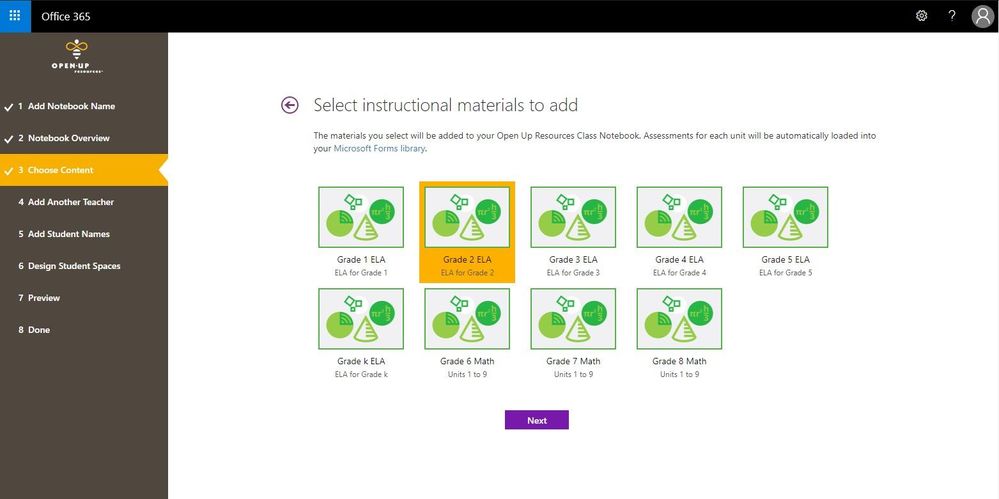Open the Office 365 app launcher
The image size is (999, 499).
15,16
